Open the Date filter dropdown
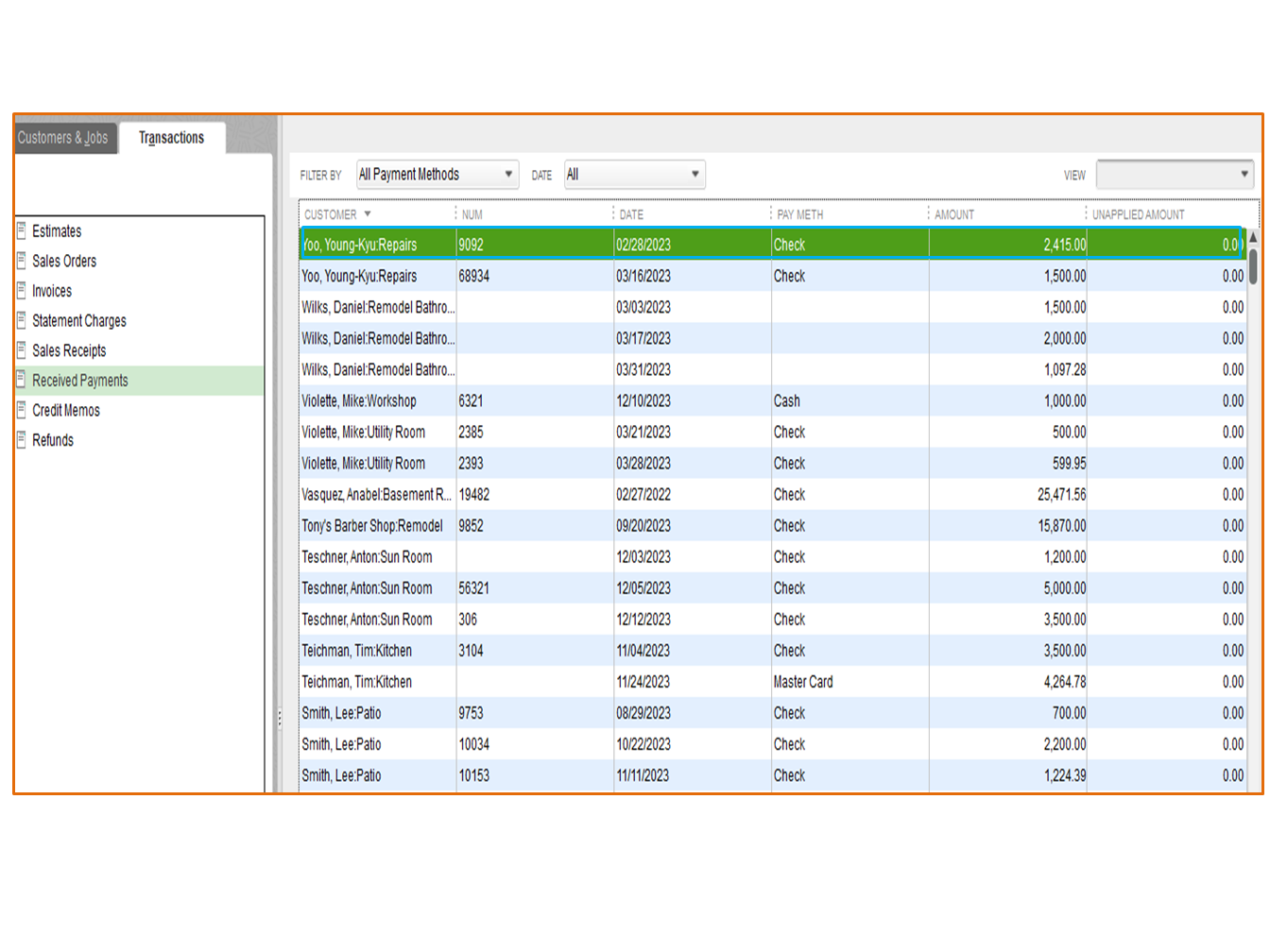 point(634,175)
